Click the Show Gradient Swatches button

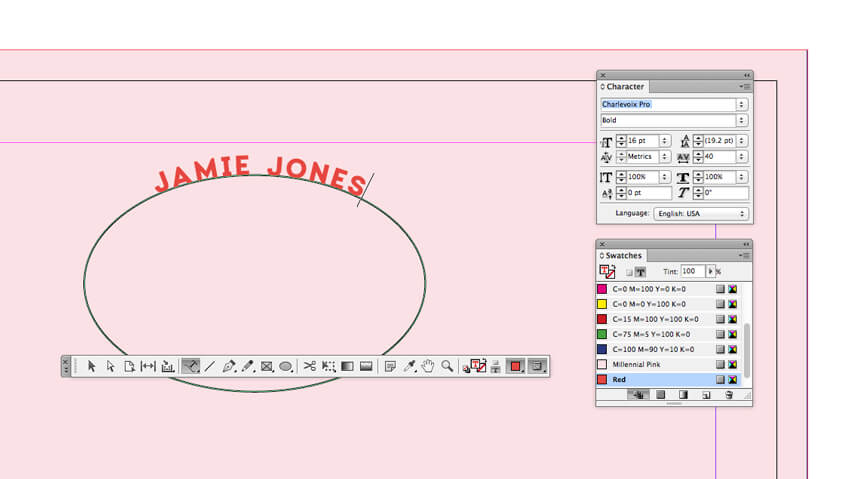click(x=683, y=395)
